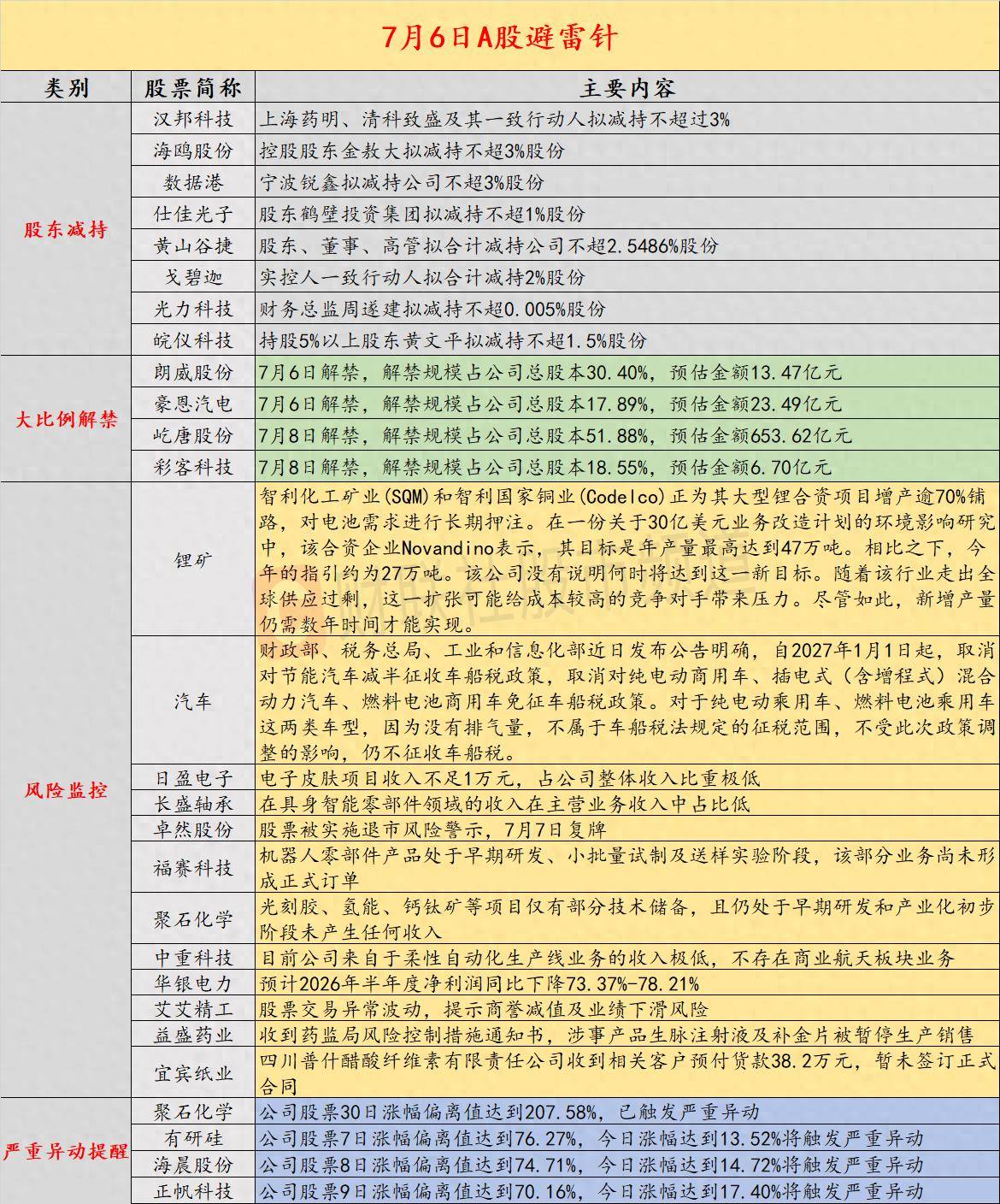Select stock name '华银电力'

[x=193, y=983]
